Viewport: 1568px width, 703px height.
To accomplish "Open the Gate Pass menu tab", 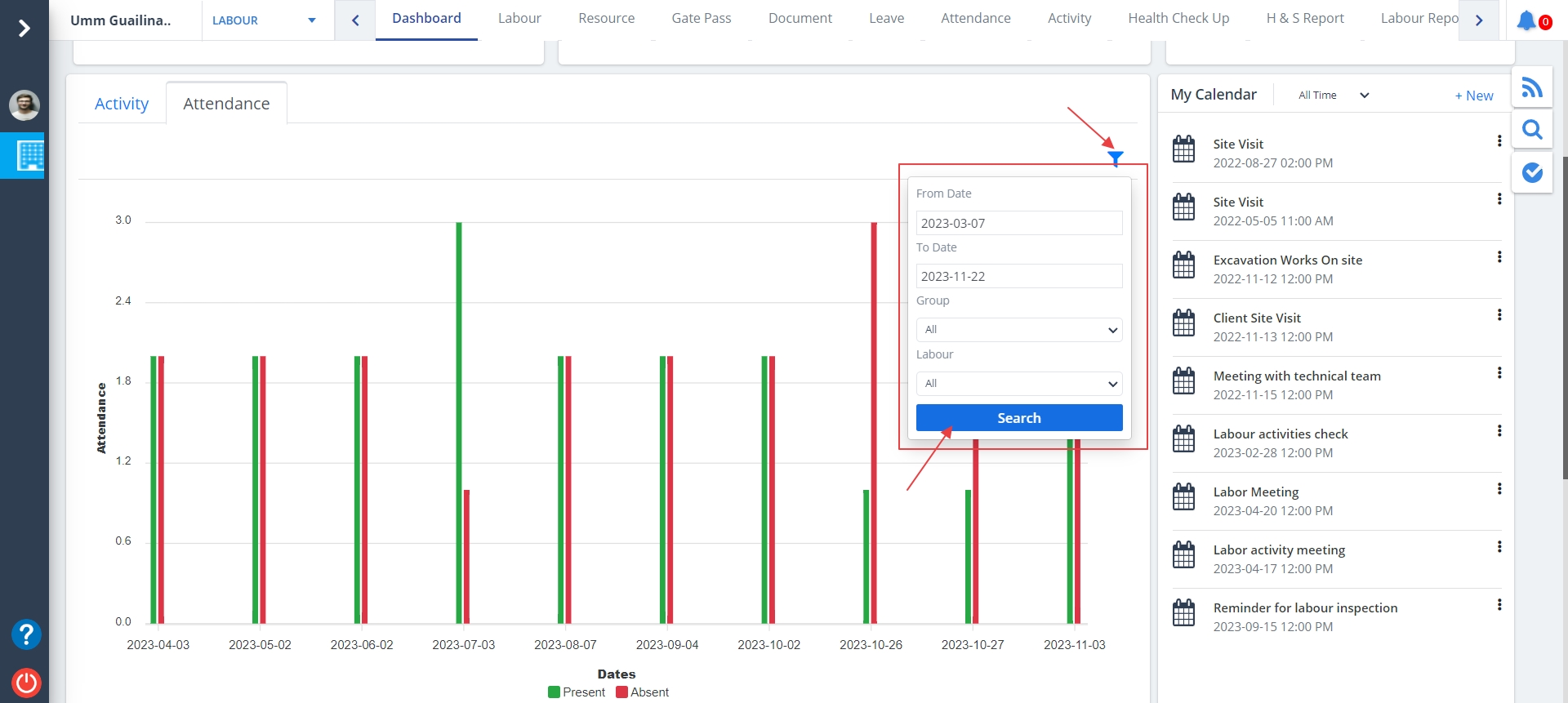I will (x=701, y=19).
